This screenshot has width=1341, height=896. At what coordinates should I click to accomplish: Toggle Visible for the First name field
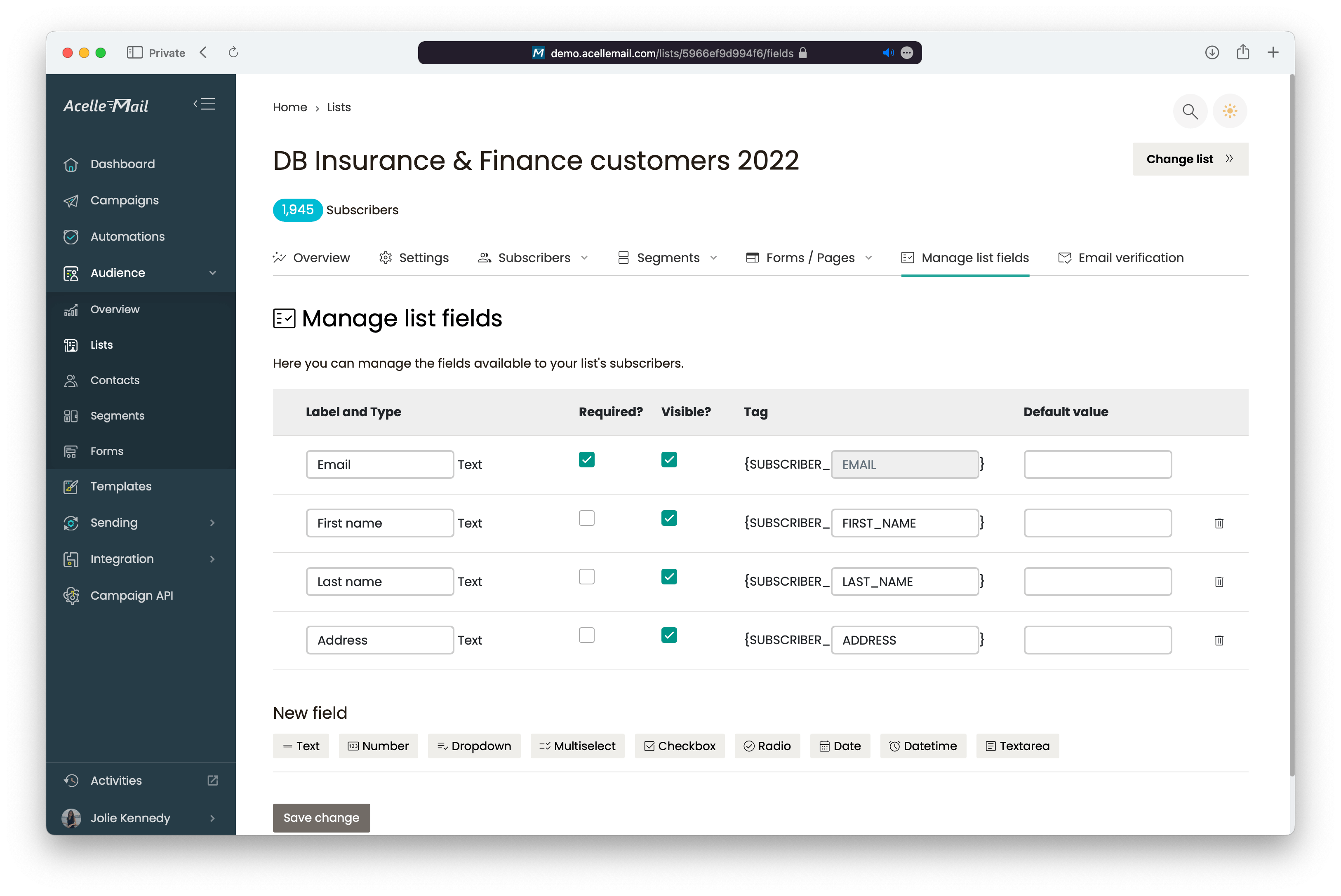click(x=669, y=518)
